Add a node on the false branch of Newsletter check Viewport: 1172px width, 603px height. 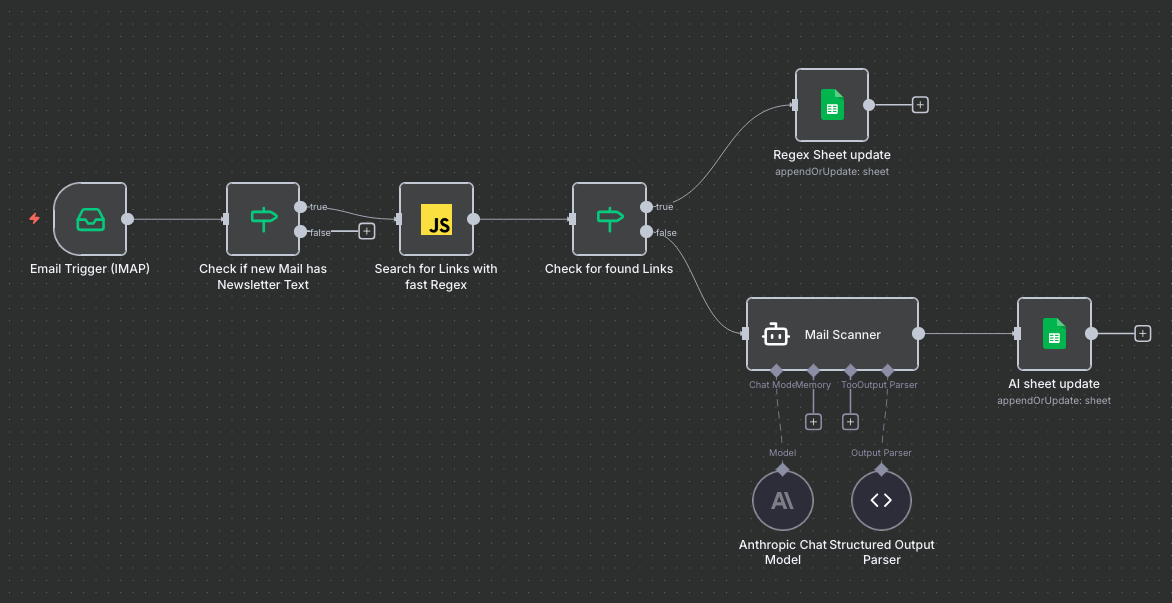tap(366, 230)
